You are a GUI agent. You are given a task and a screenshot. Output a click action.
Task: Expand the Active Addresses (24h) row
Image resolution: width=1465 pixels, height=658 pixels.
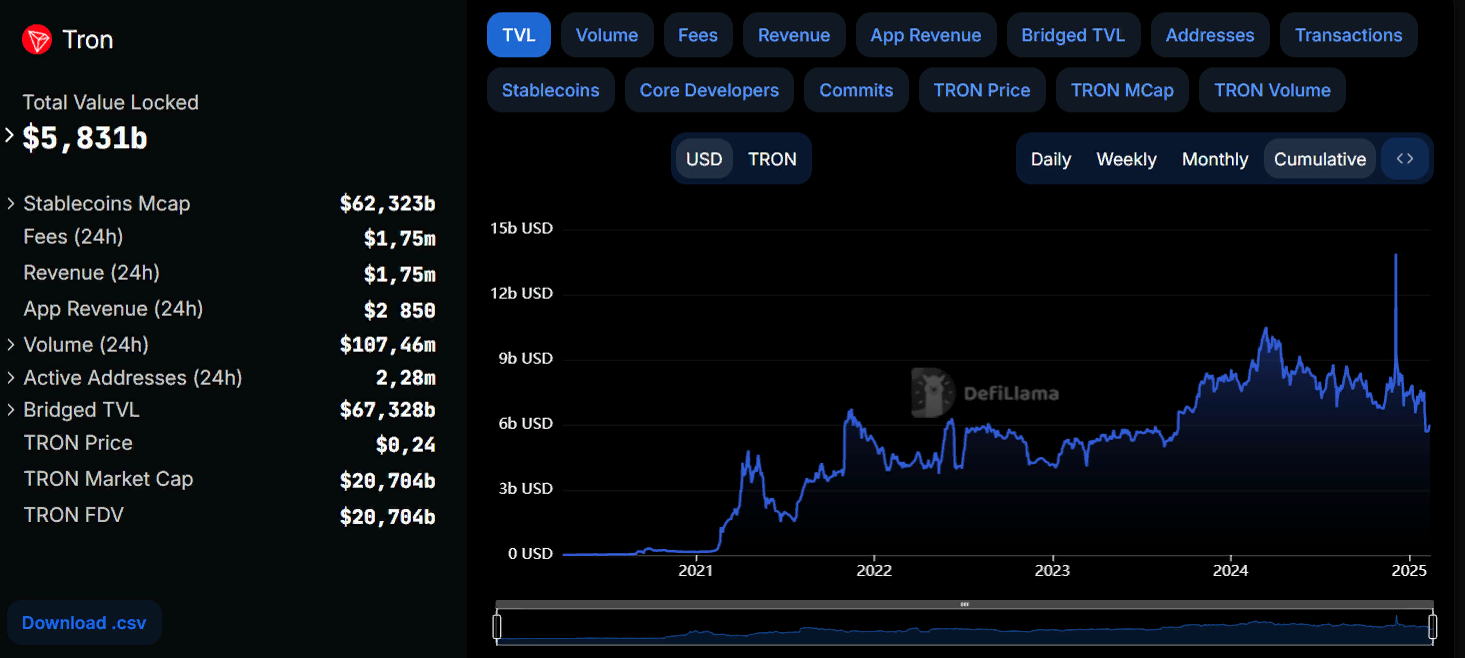(11, 378)
